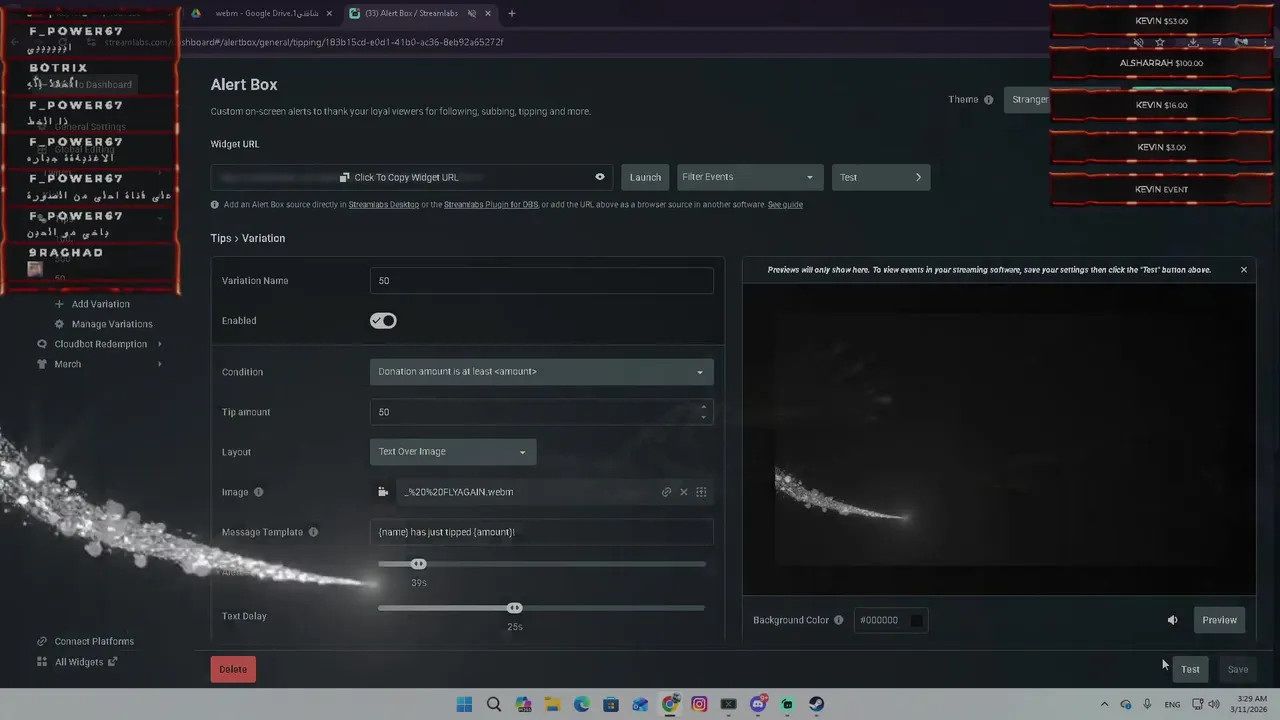Click the Manage Variations gear icon
1280x720 pixels.
59,324
